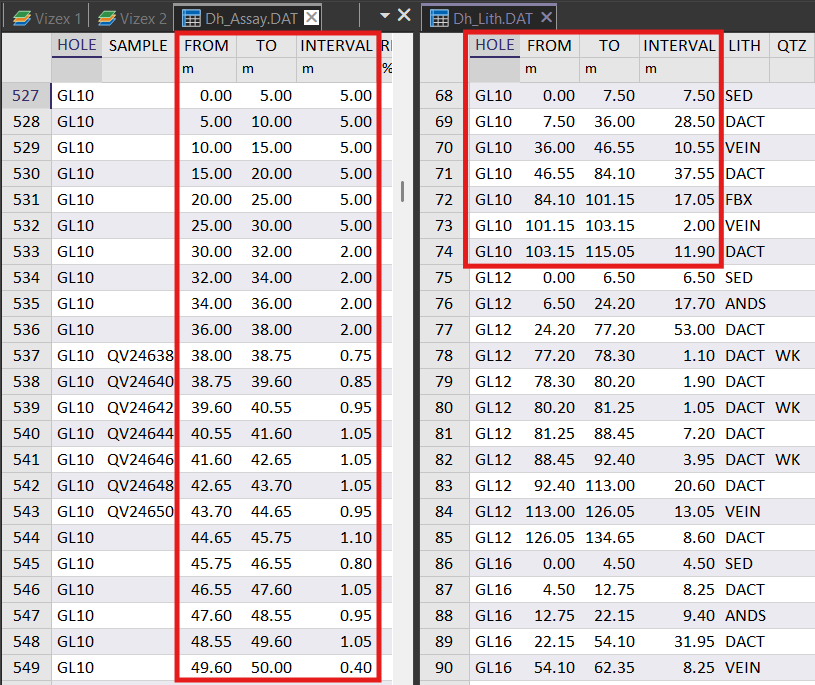The width and height of the screenshot is (815, 685).
Task: Close the Dh_Assay.DAT tab
Action: point(312,17)
